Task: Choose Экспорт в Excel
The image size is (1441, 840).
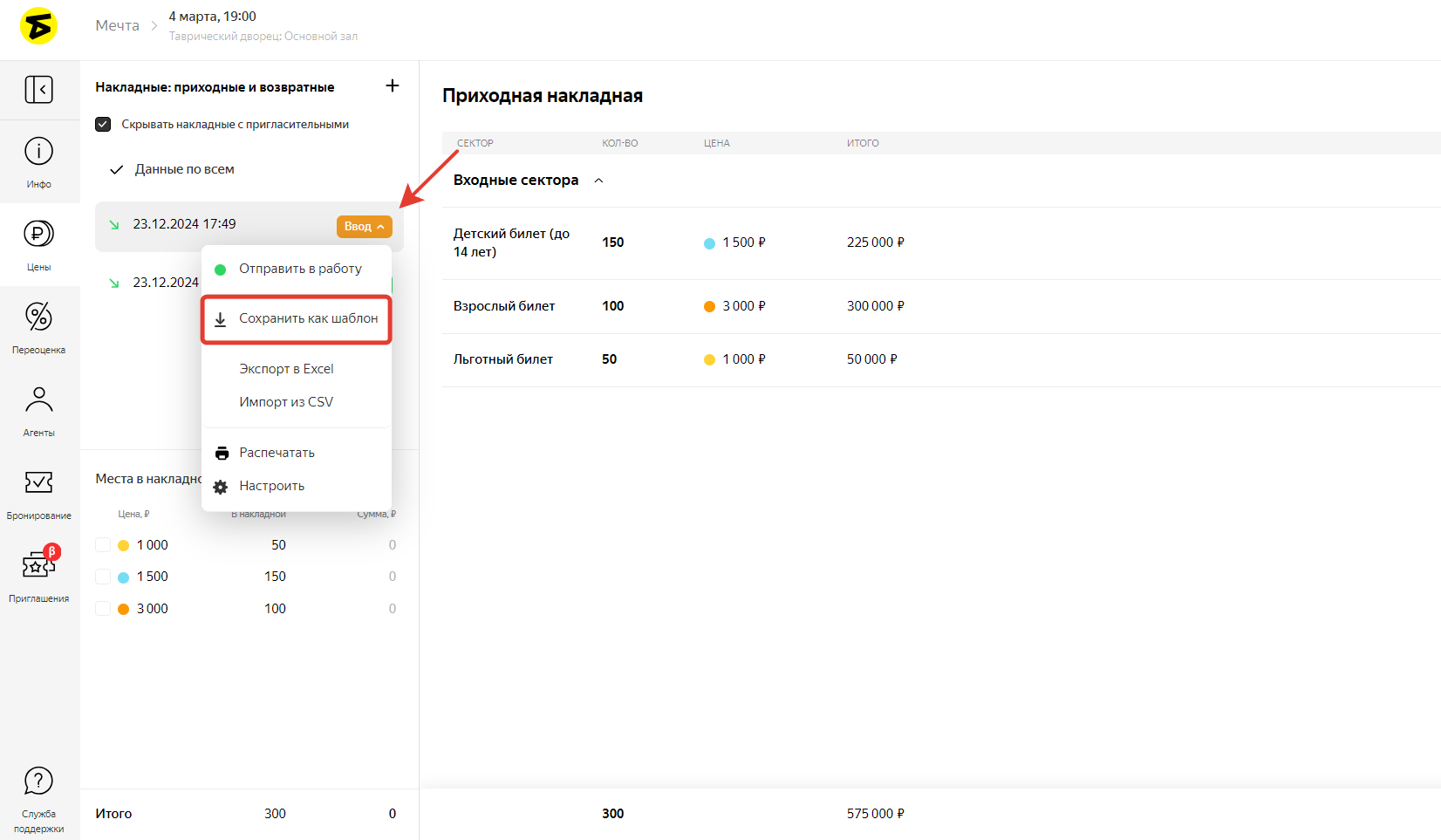Action: pyautogui.click(x=286, y=369)
